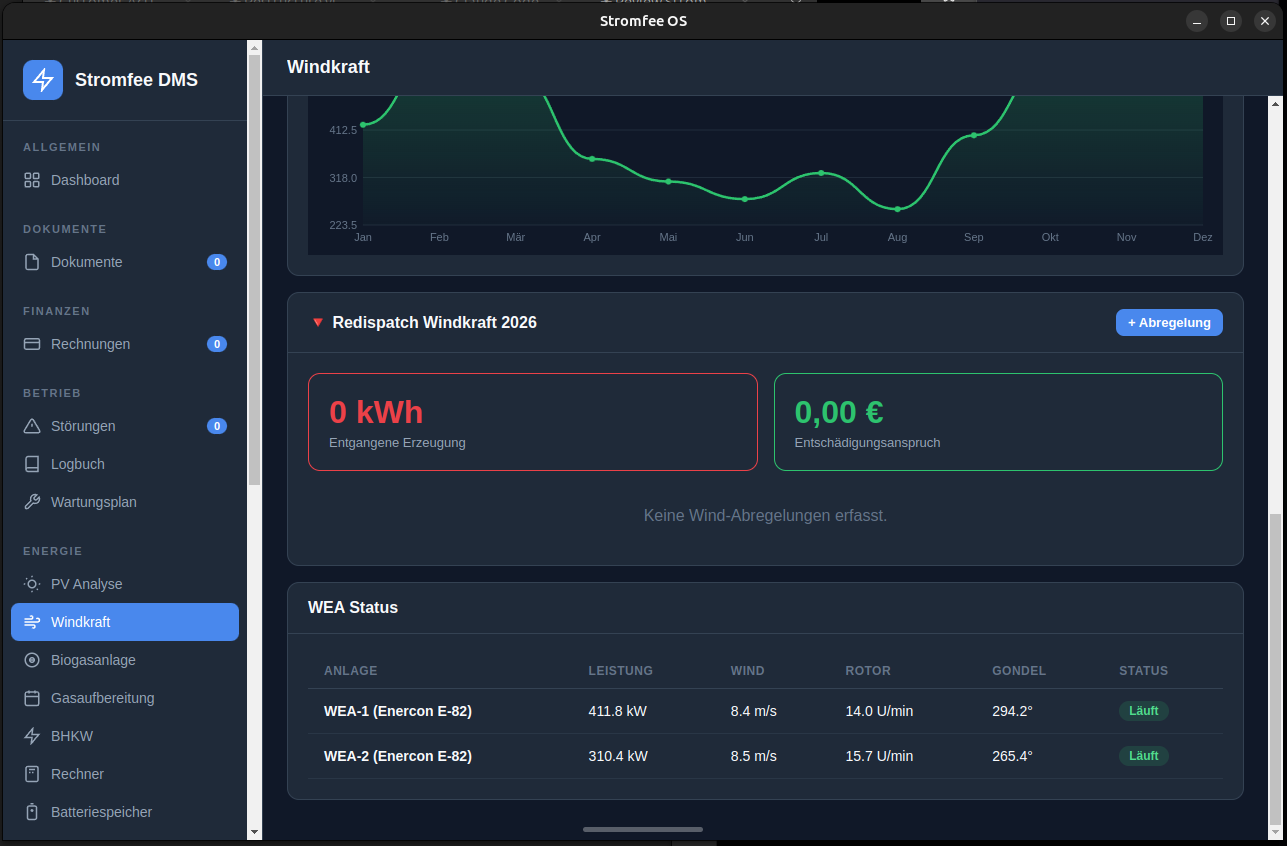This screenshot has width=1287, height=846.
Task: Click the Entgangene Erzeugung 0 kWh card
Action: (x=532, y=422)
